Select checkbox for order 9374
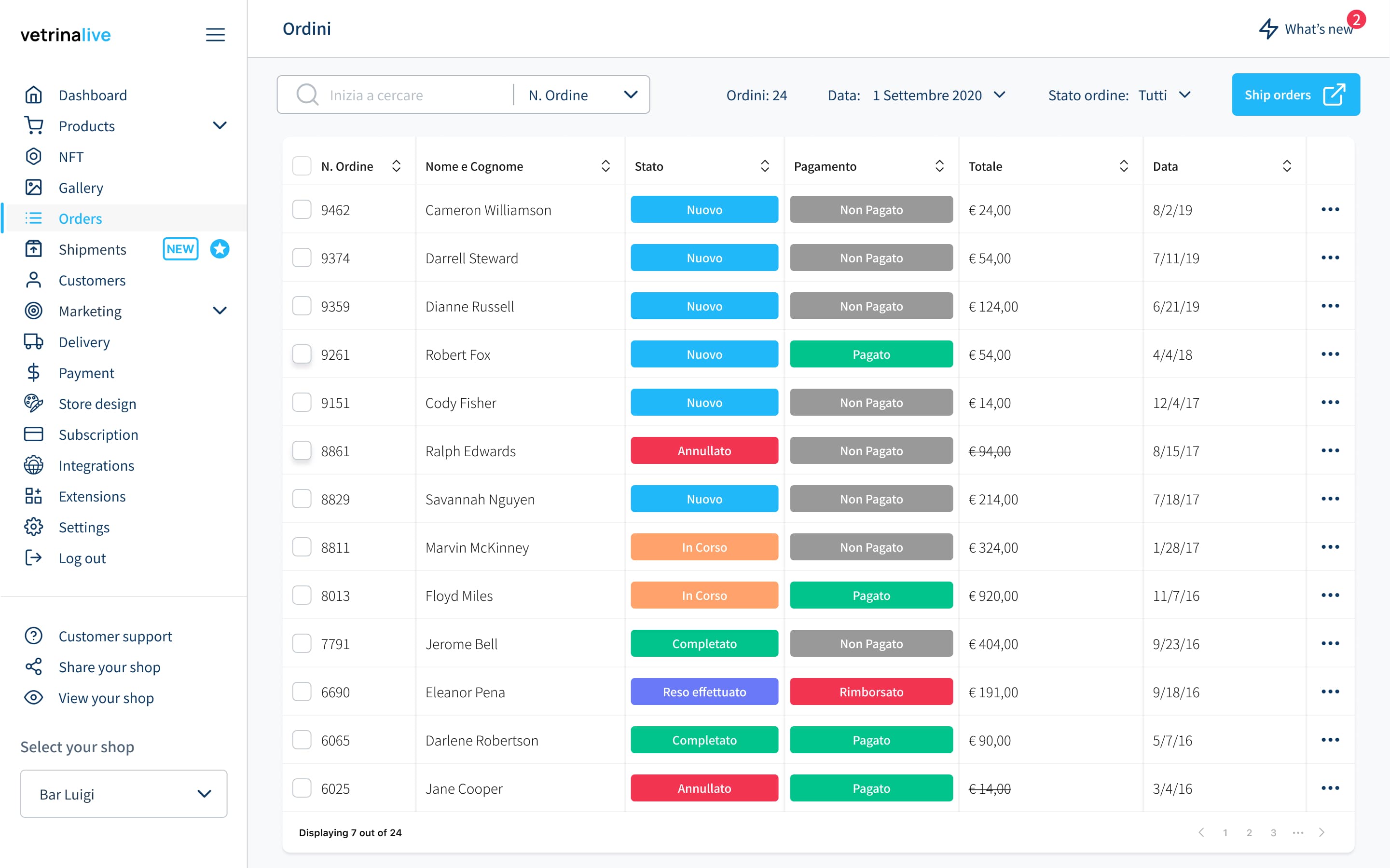This screenshot has width=1390, height=868. click(302, 258)
